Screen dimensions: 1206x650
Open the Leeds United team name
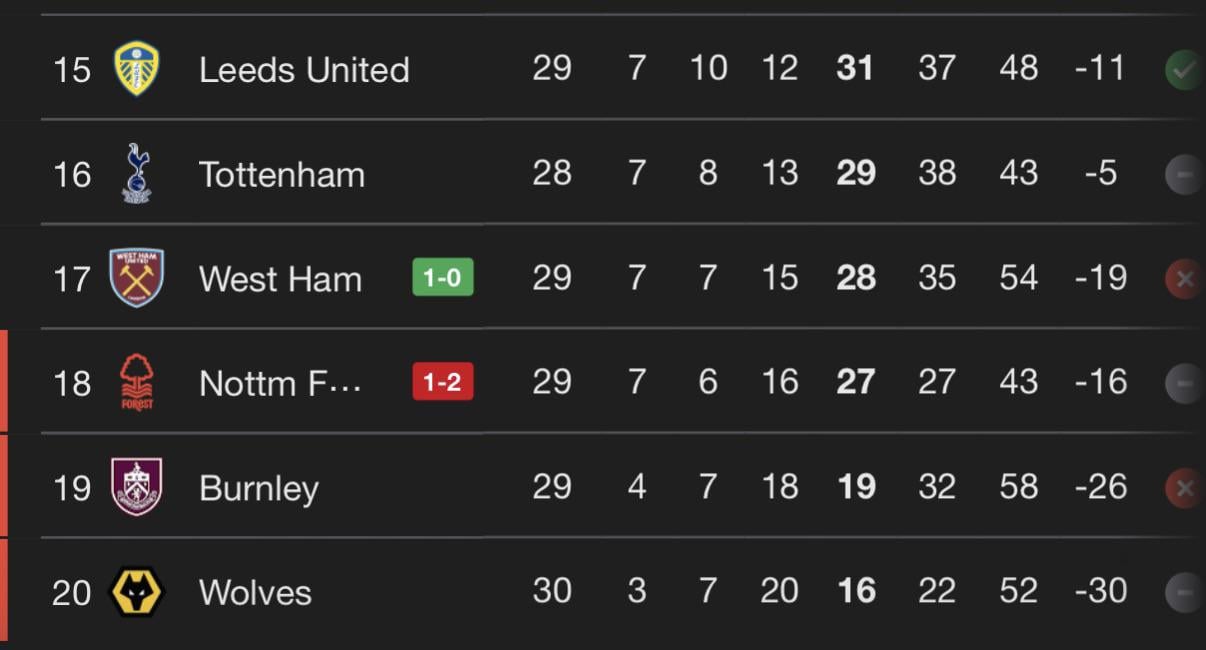pyautogui.click(x=304, y=70)
